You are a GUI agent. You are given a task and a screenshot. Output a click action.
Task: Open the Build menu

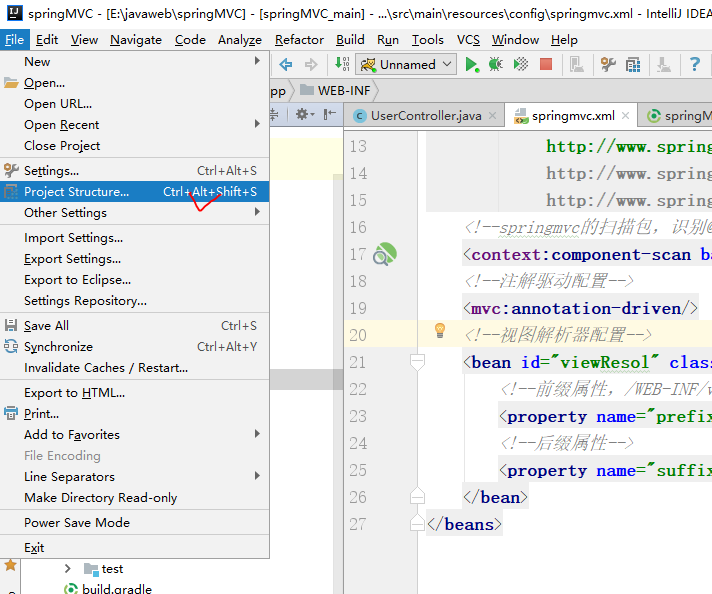tap(350, 40)
